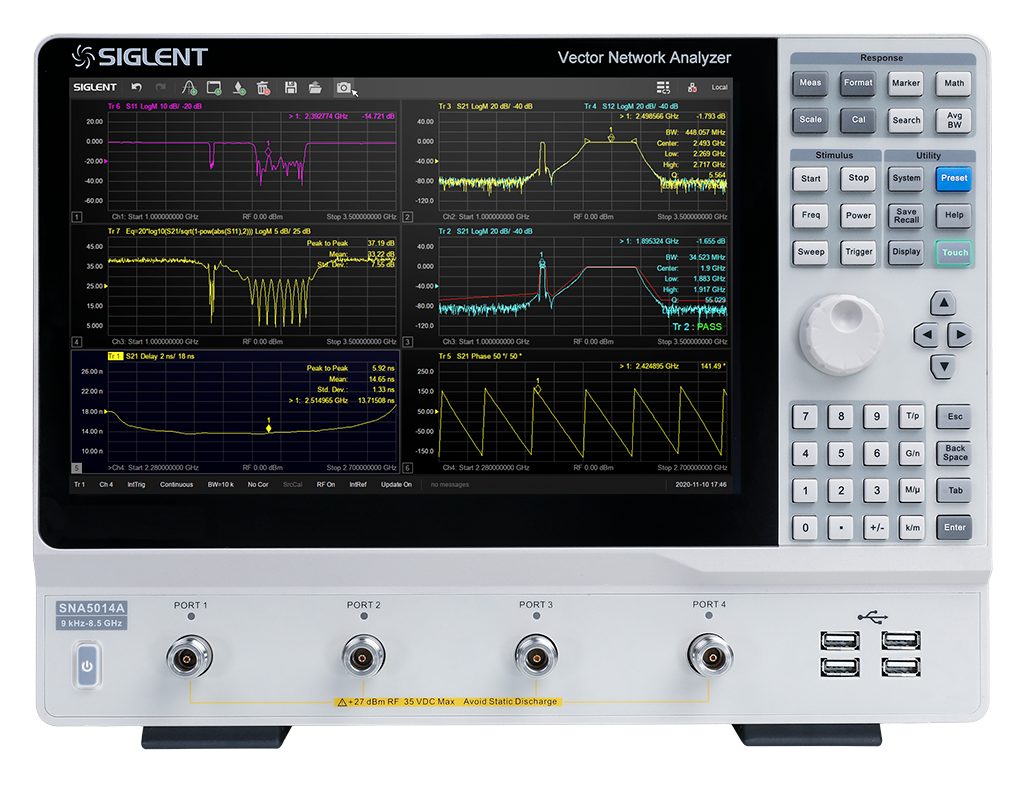Click the BW=10 k status bar entry
The width and height of the screenshot is (1024, 798).
(221, 485)
